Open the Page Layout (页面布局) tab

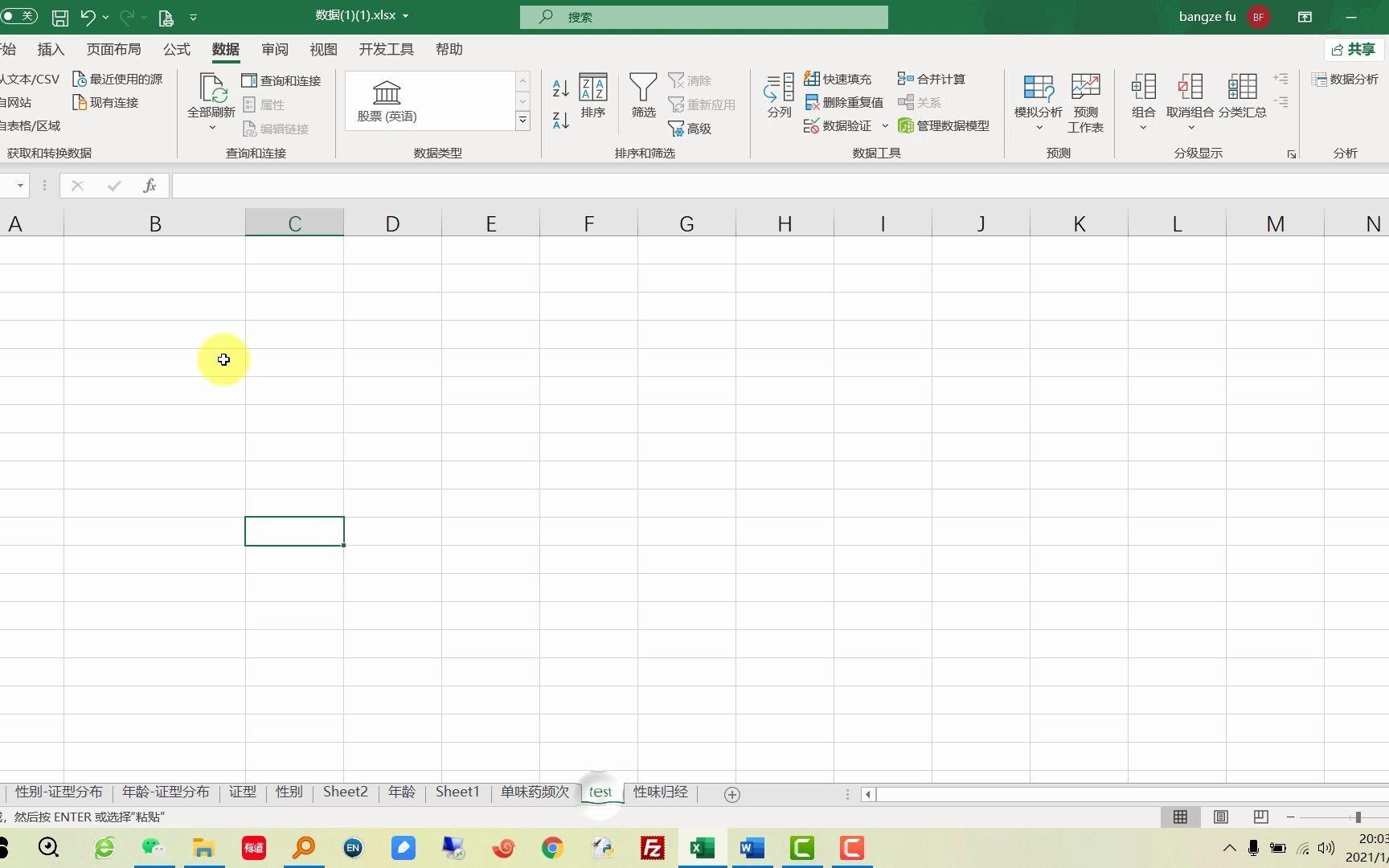[x=113, y=49]
